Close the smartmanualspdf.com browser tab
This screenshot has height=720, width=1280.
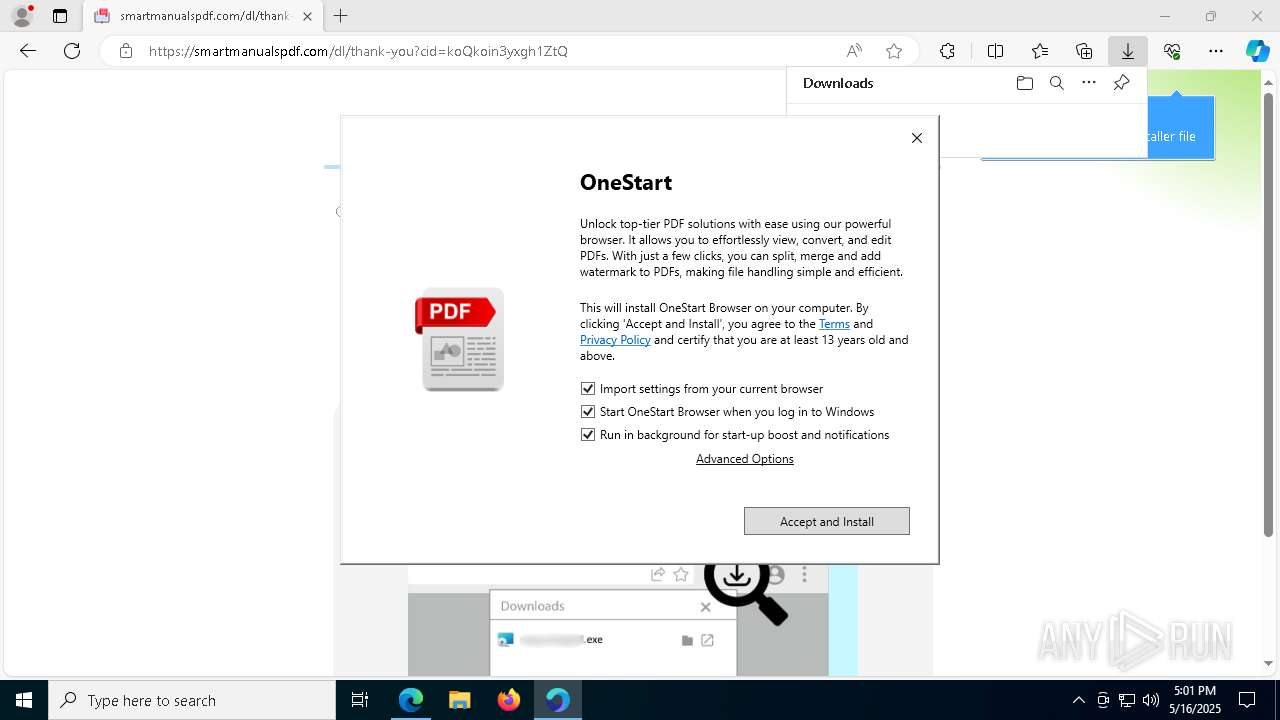click(307, 16)
